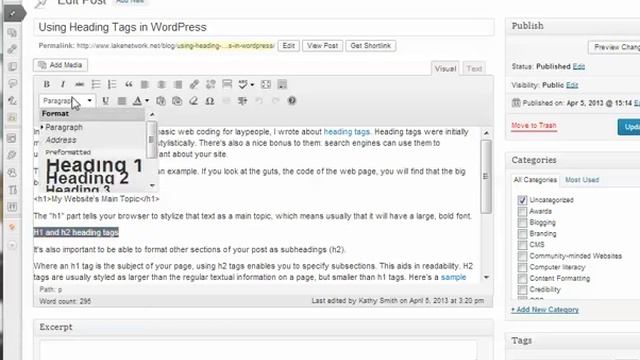Click the Add Media button

(x=60, y=65)
